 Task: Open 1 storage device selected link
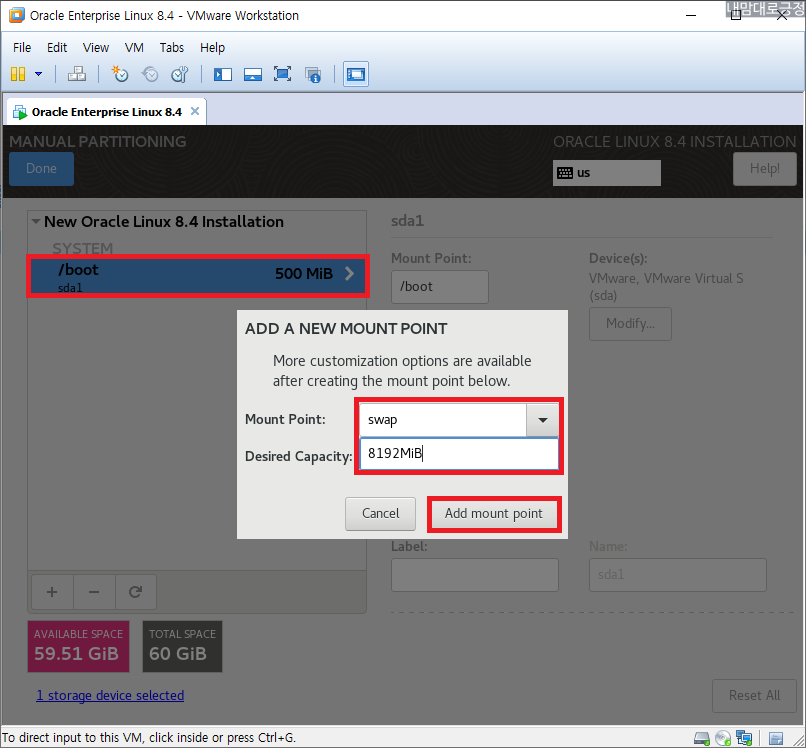point(110,696)
